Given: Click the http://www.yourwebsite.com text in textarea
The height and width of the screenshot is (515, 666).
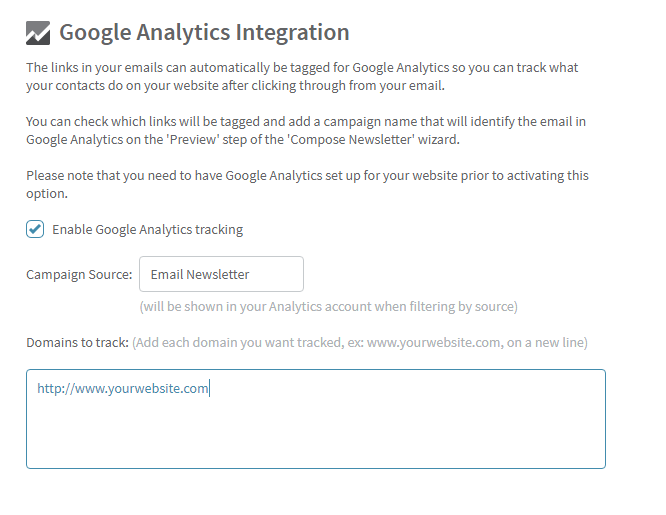Looking at the screenshot, I should 123,388.
